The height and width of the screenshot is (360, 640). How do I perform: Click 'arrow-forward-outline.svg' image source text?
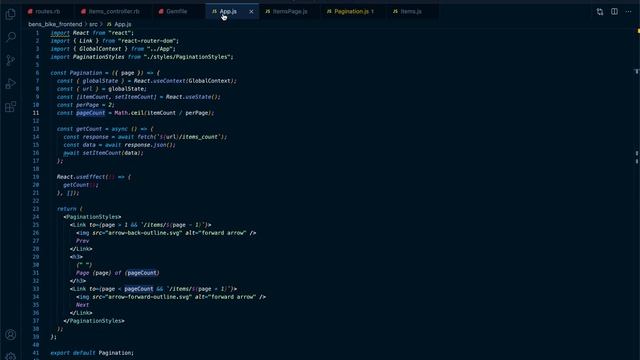150,297
